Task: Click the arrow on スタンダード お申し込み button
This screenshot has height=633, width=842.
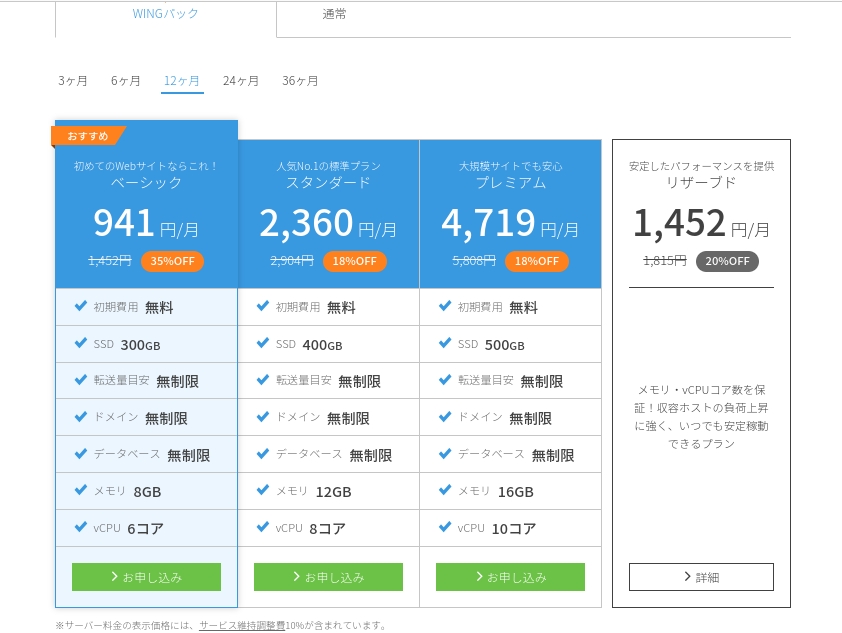Action: click(299, 577)
